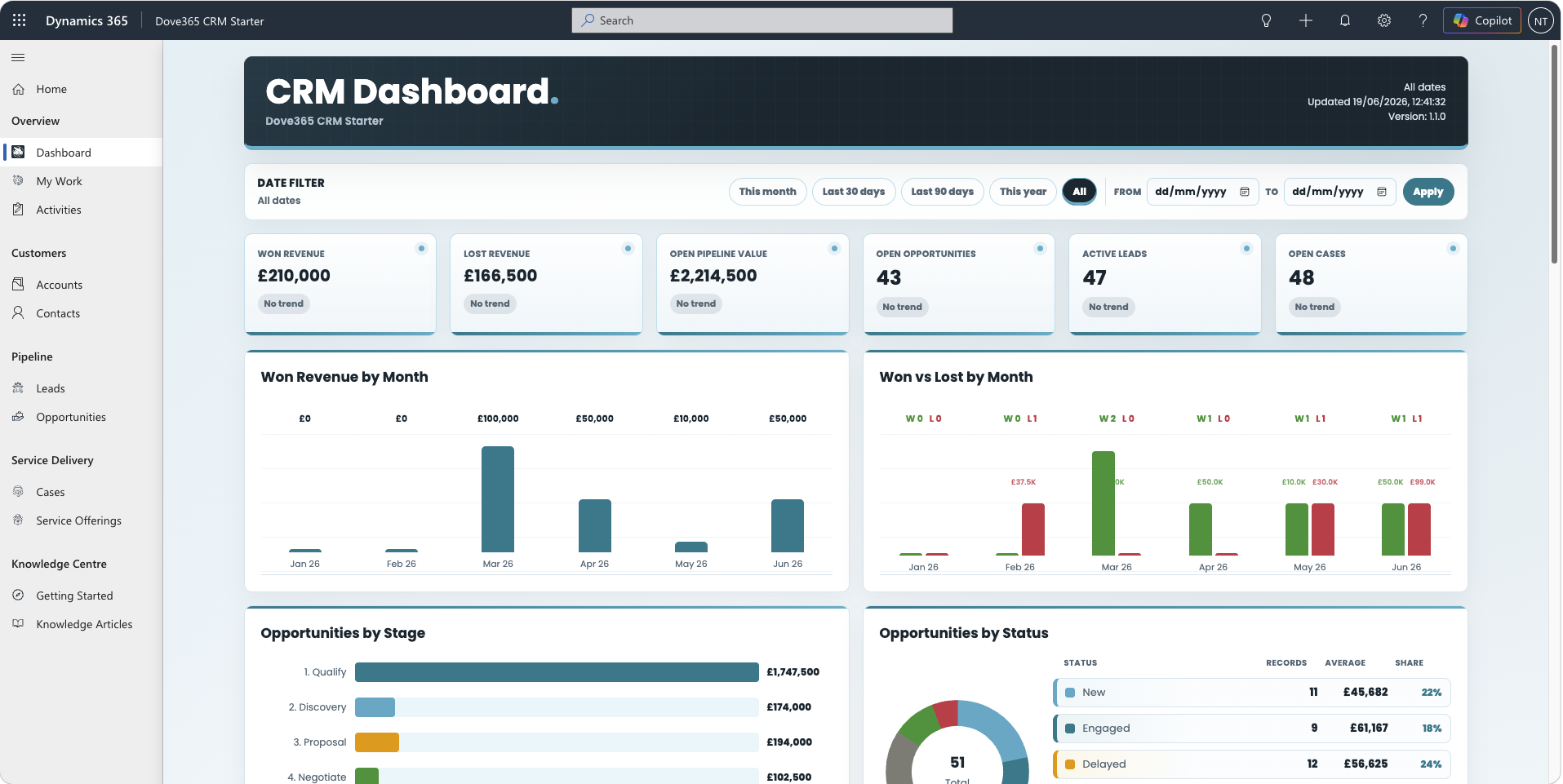Click the Leads icon in the sidebar

18,388
